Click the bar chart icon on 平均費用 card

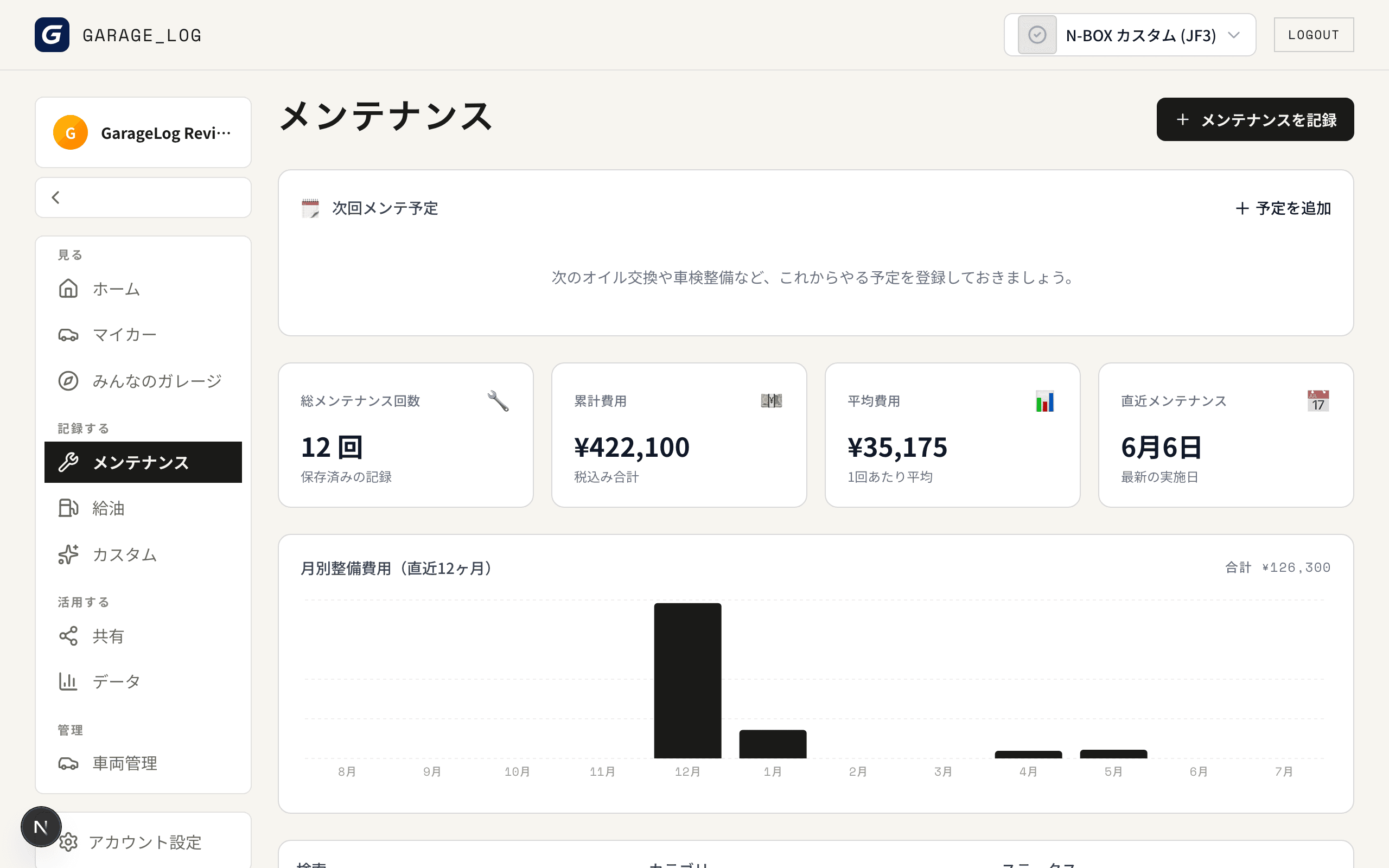click(x=1044, y=401)
